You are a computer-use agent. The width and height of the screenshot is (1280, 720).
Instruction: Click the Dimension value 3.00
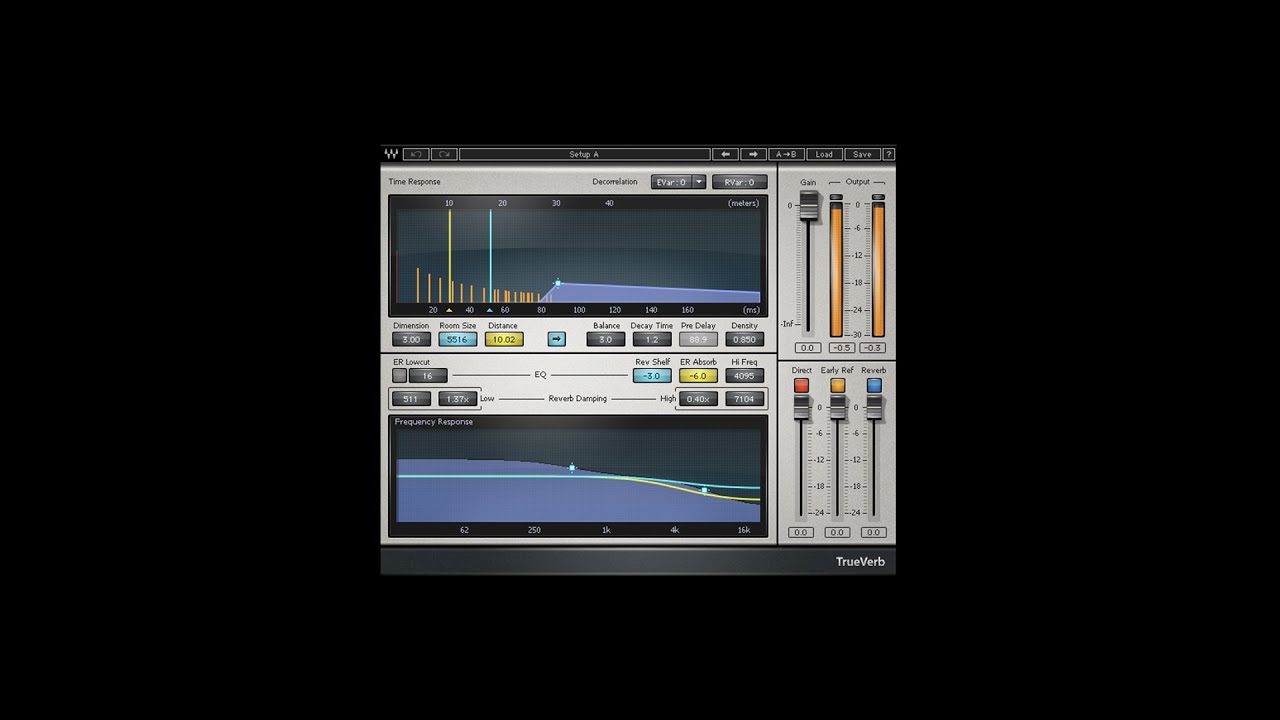pyautogui.click(x=411, y=339)
